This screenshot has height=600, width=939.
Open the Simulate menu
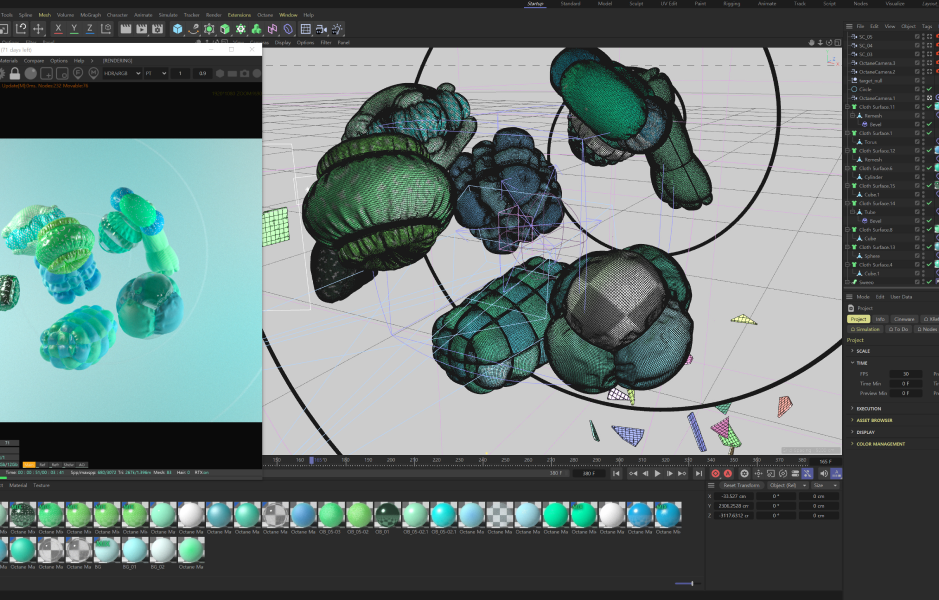(x=168, y=15)
